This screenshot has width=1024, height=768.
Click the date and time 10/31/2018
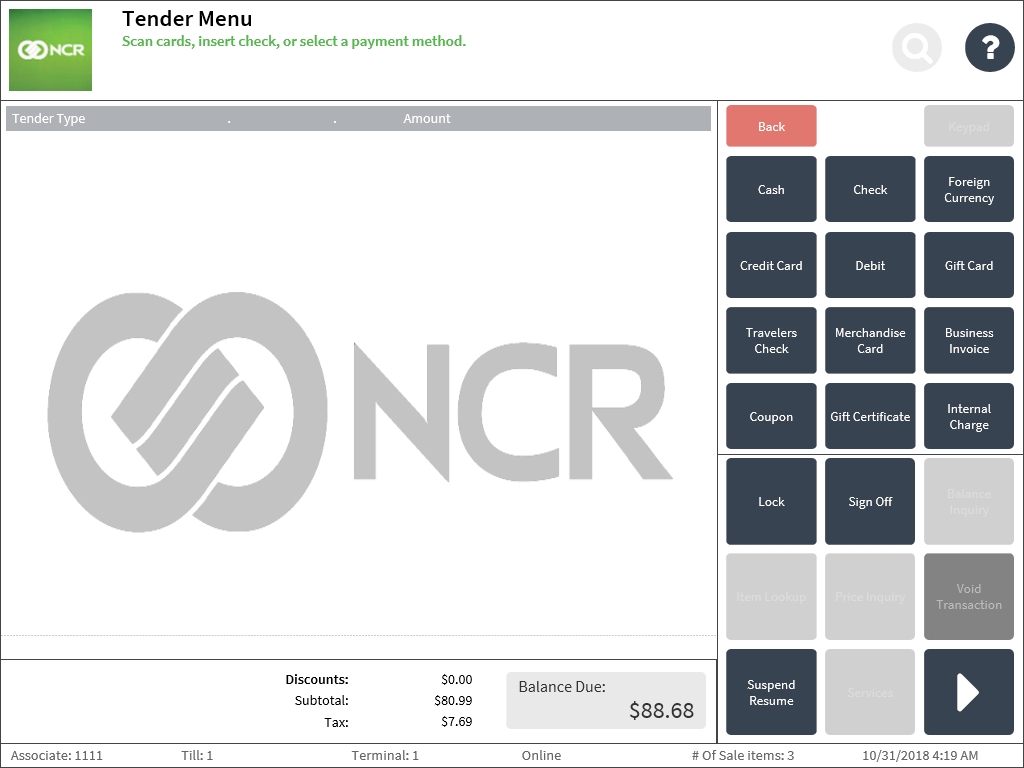coord(920,756)
